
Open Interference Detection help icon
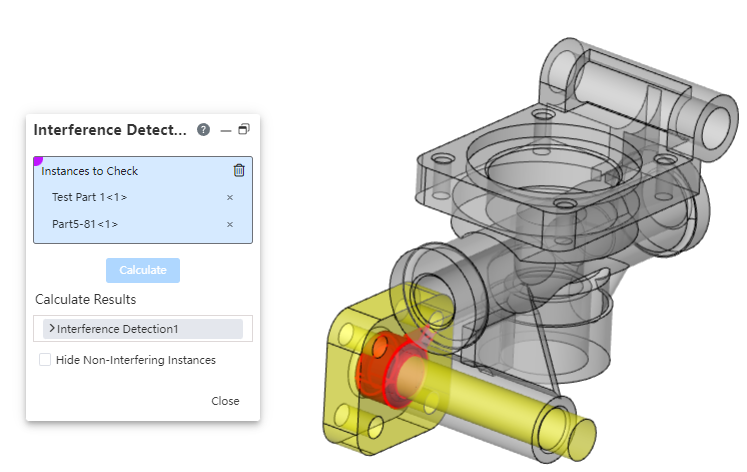204,130
